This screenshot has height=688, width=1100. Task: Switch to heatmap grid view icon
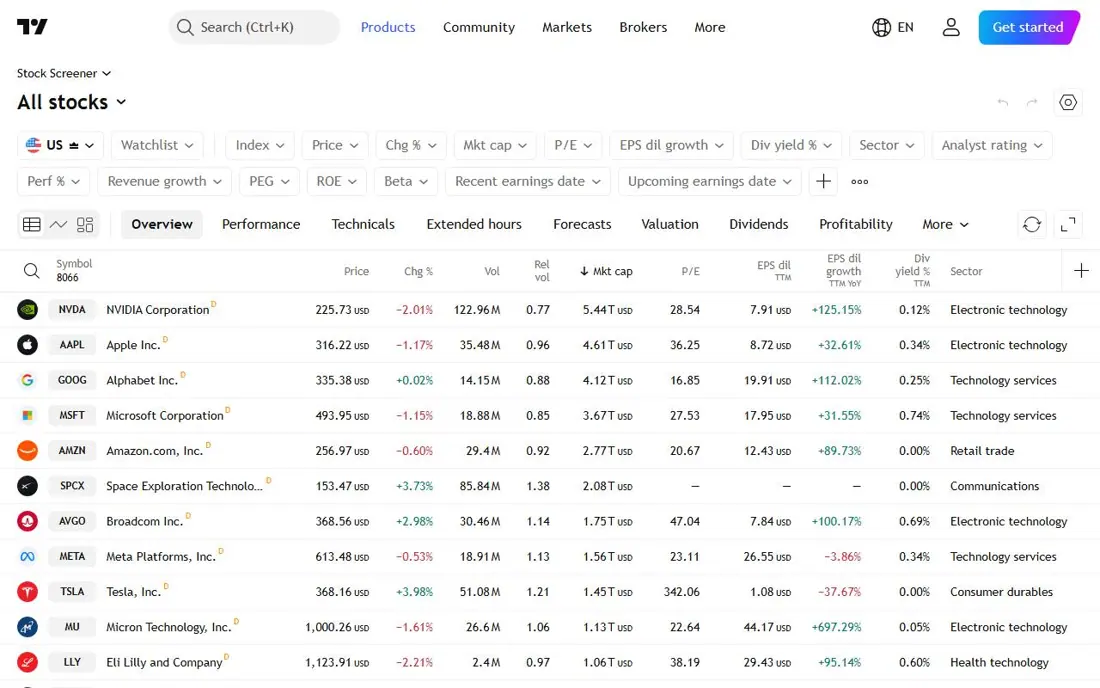tap(85, 224)
